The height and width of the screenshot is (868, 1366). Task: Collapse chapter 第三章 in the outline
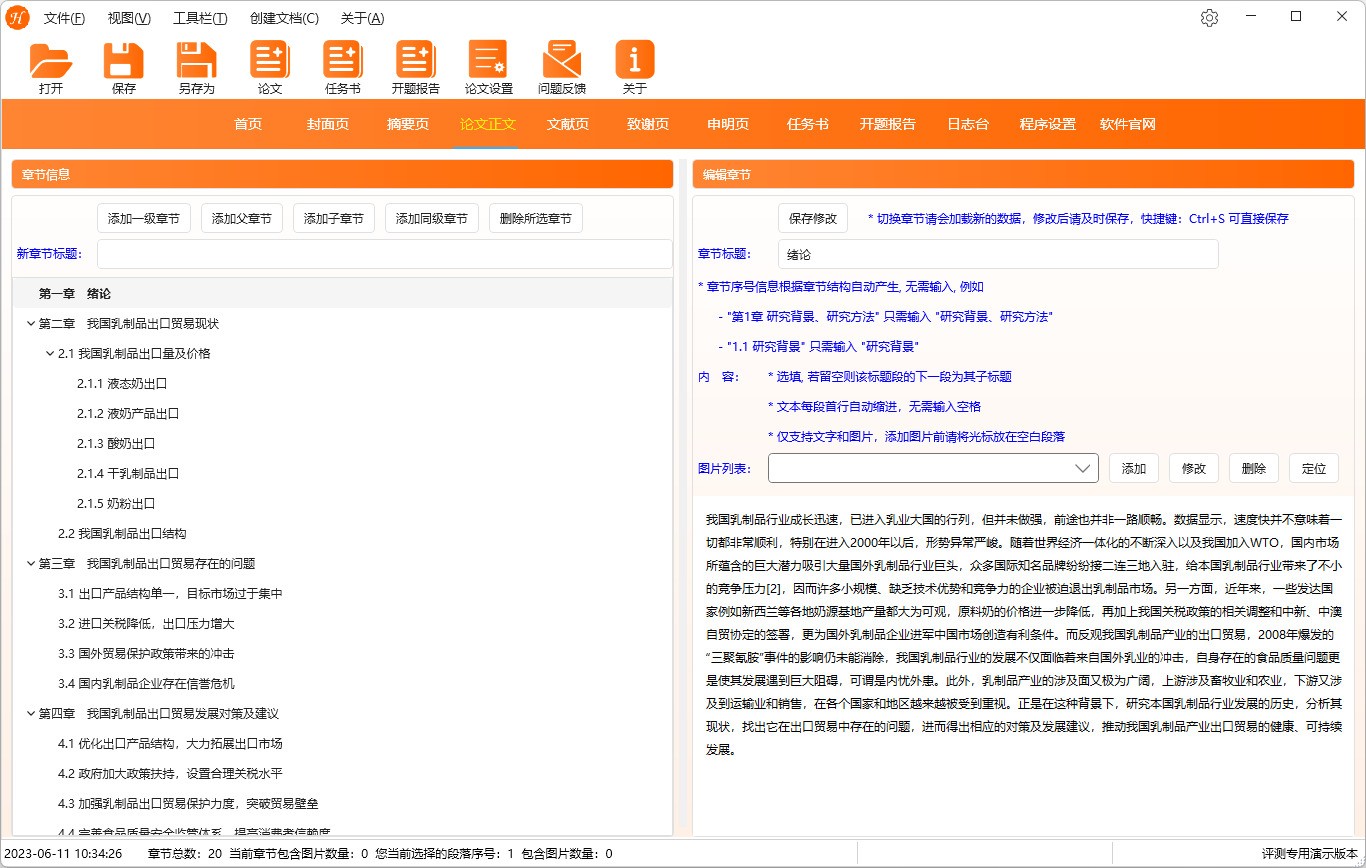point(30,563)
